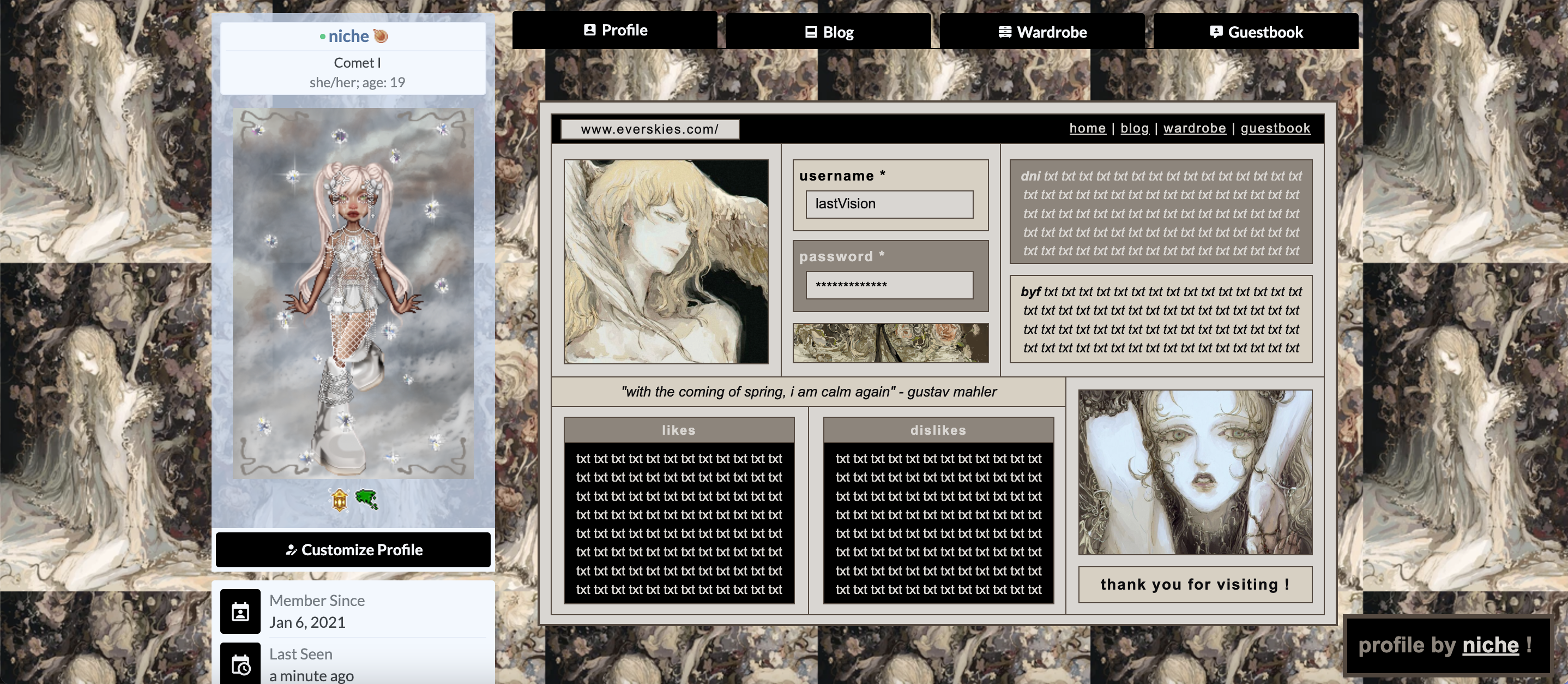The width and height of the screenshot is (1568, 684).
Task: Click the green online status dot
Action: [323, 37]
